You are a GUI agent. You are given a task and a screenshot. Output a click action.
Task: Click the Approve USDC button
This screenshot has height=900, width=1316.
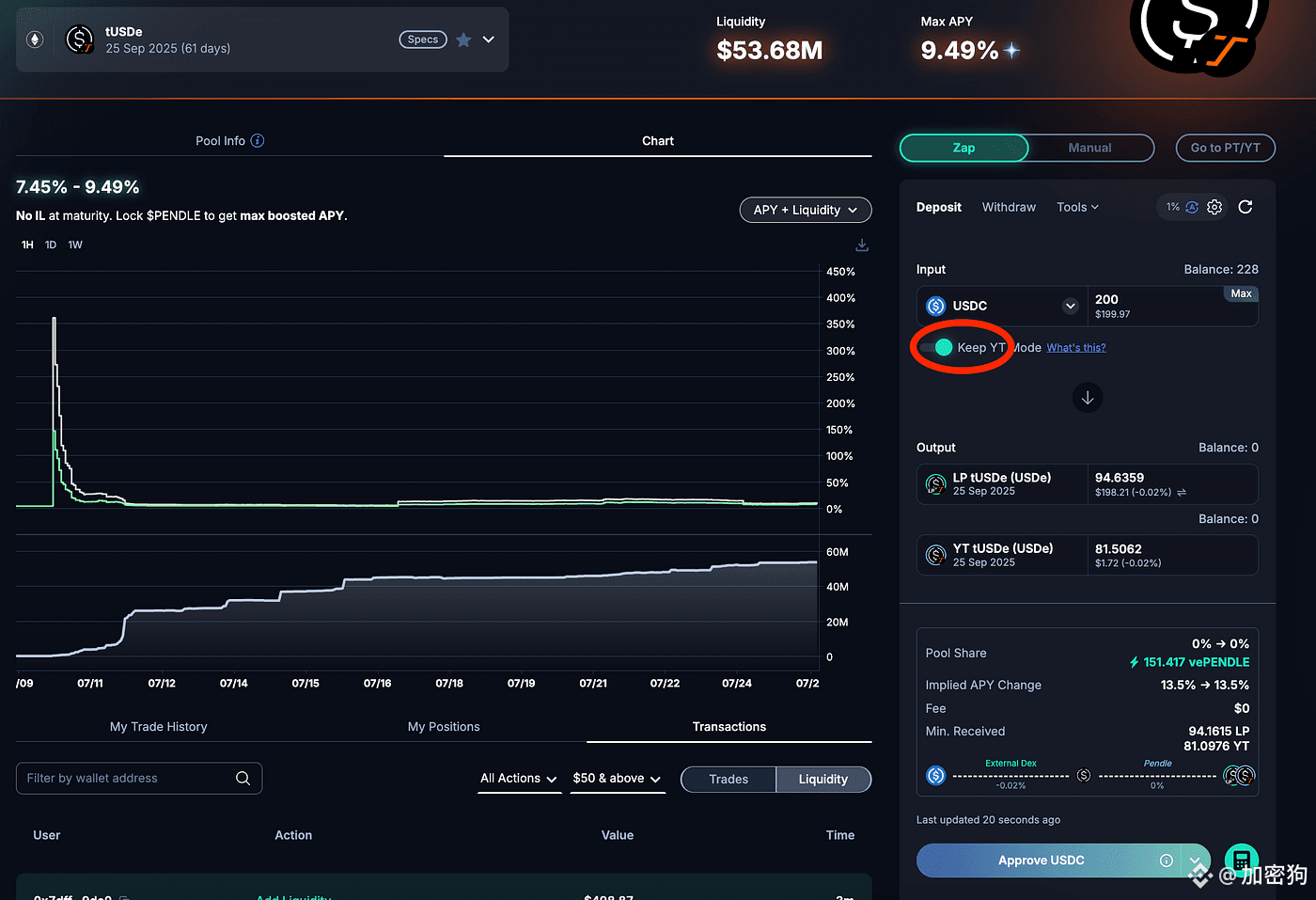[1042, 861]
